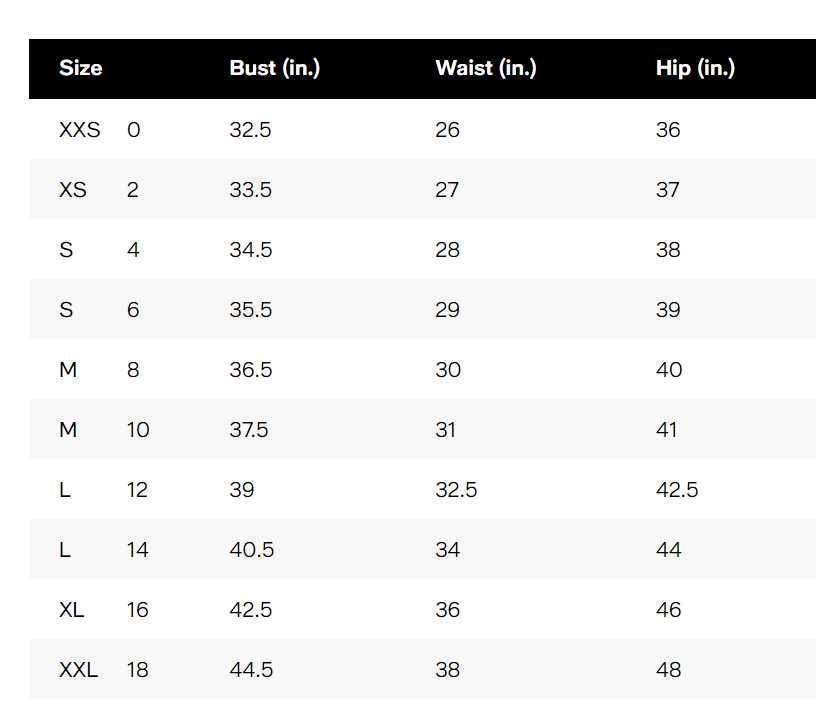Select the 36.5 bust measurement
The width and height of the screenshot is (837, 713).
point(250,370)
